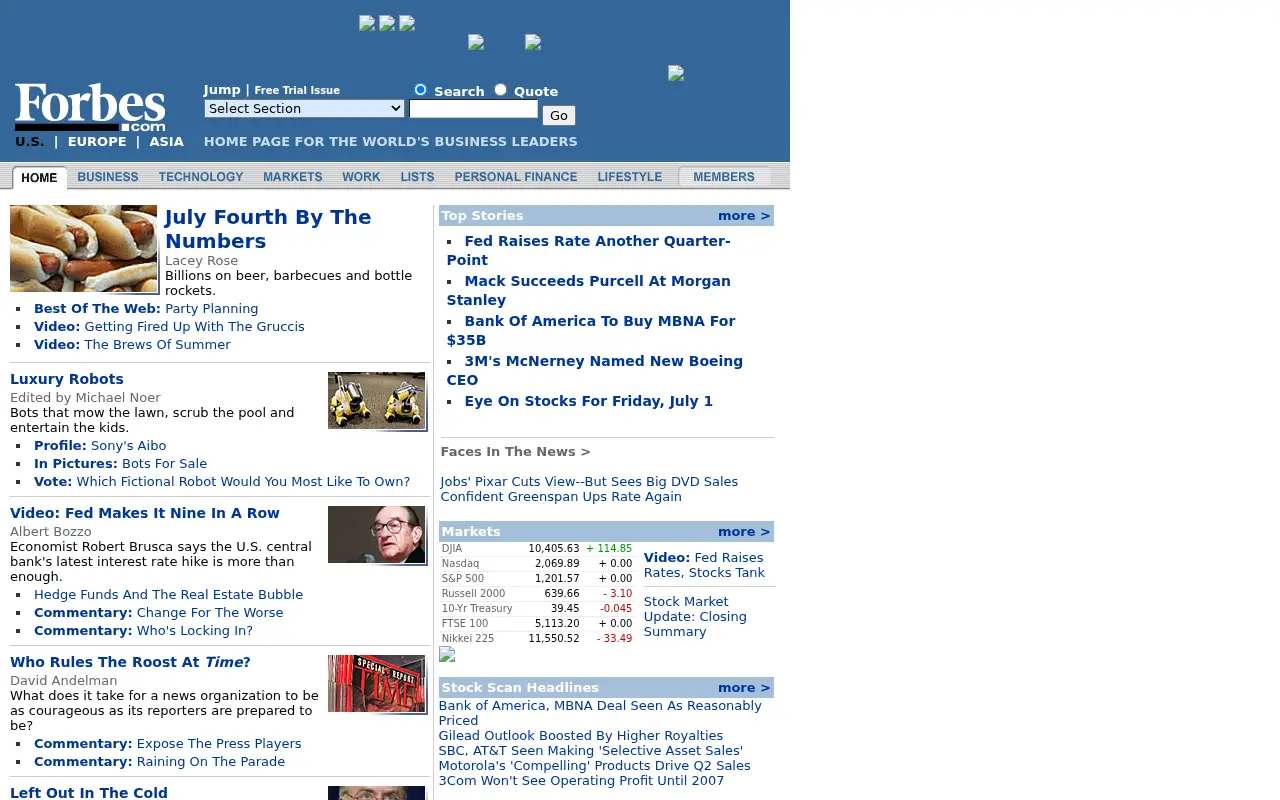Open the Home tab

coord(40,177)
